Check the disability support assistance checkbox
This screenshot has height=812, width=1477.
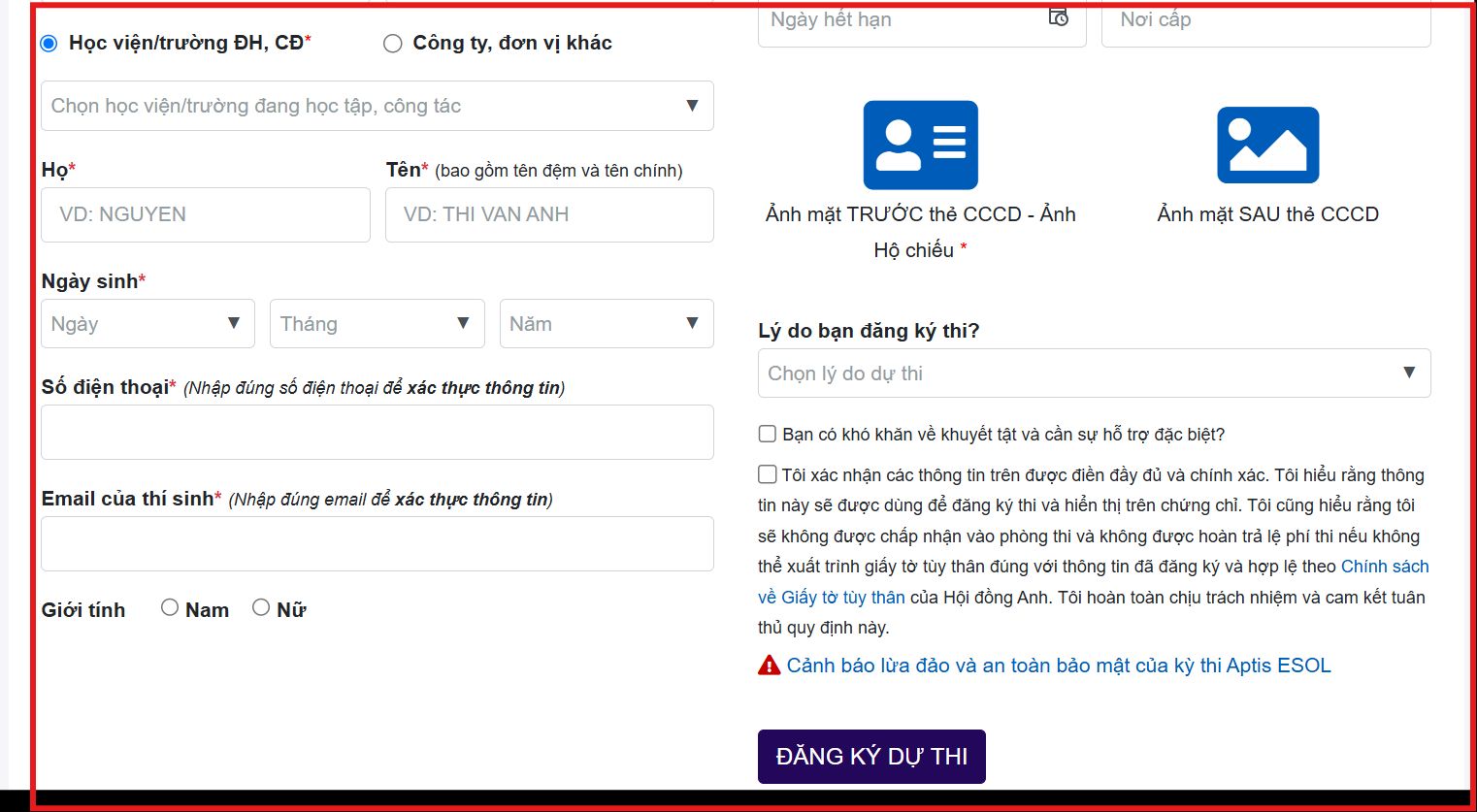pos(767,434)
